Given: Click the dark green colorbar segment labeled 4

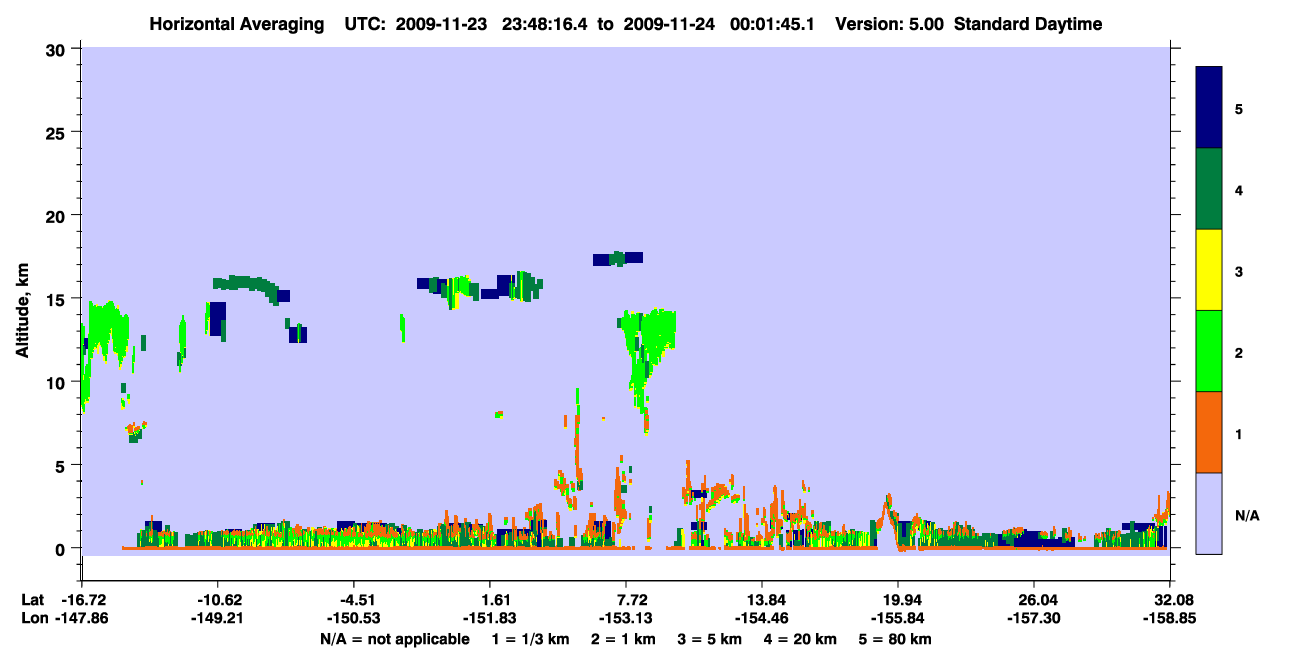Looking at the screenshot, I should [1209, 189].
